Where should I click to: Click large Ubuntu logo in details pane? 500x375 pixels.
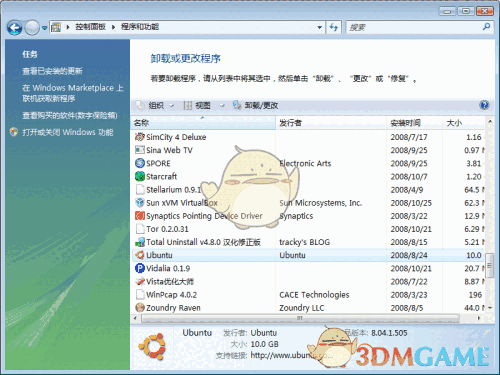153,346
